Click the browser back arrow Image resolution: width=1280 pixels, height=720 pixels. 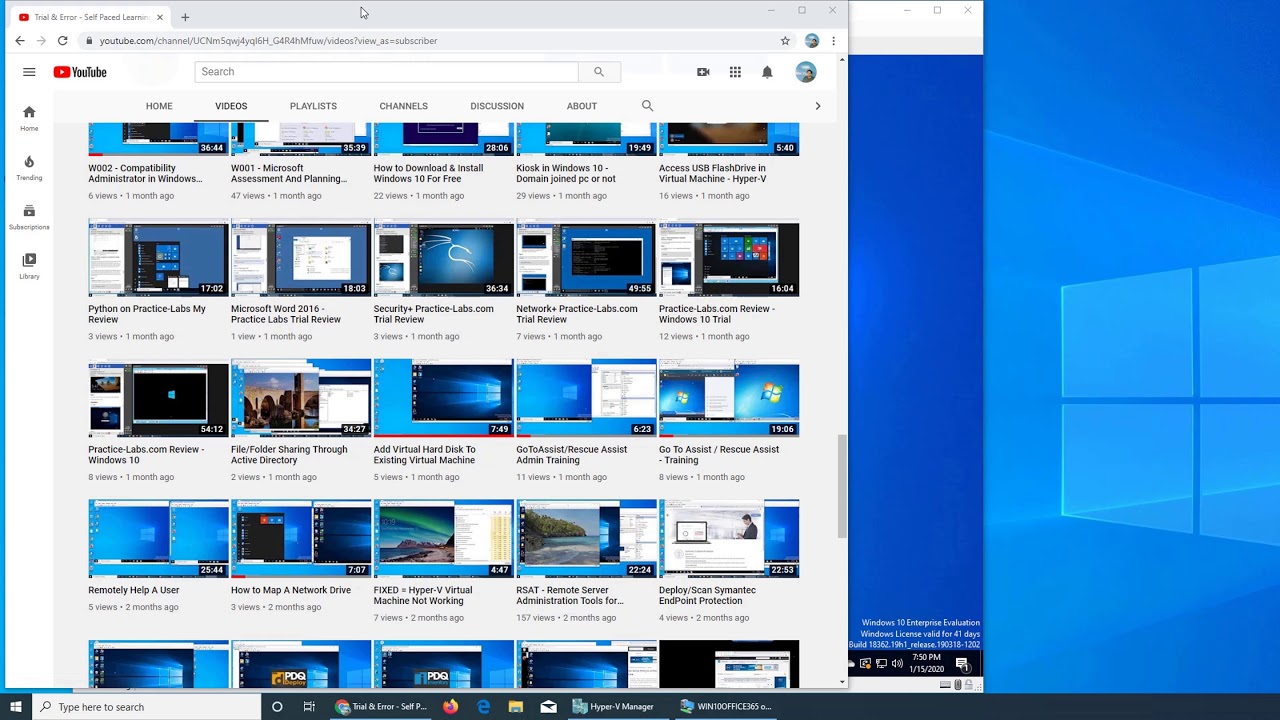point(20,41)
